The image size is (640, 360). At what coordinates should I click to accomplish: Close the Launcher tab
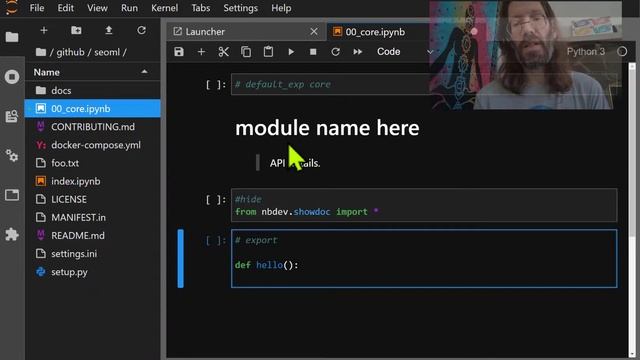(x=314, y=31)
